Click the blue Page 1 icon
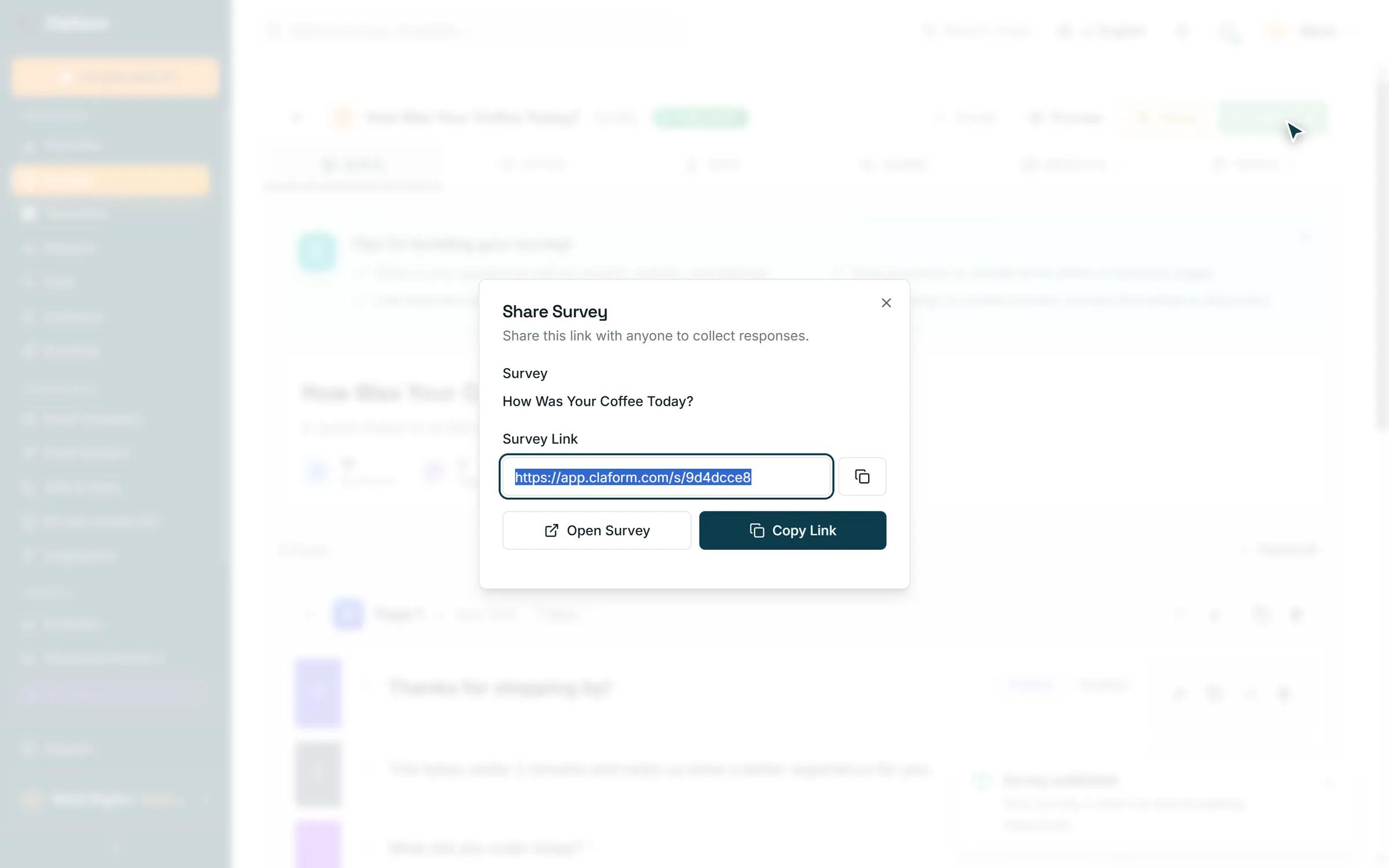1389x868 pixels. tap(348, 614)
